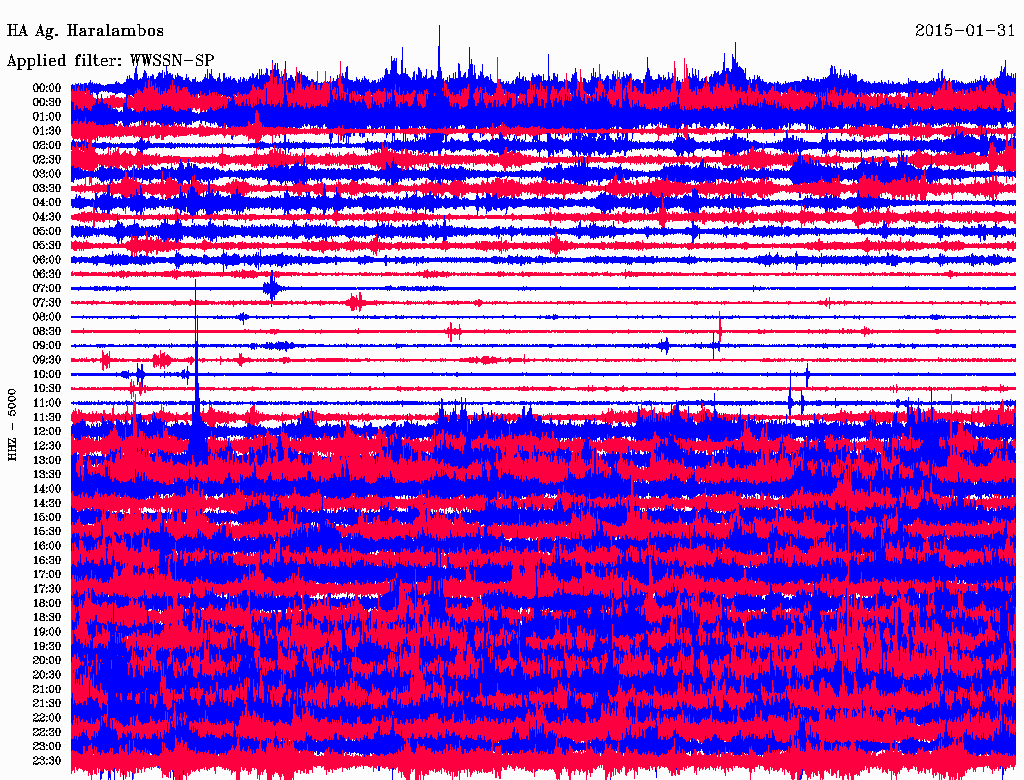Select the 07:00 time label
The height and width of the screenshot is (780, 1024).
pos(47,288)
